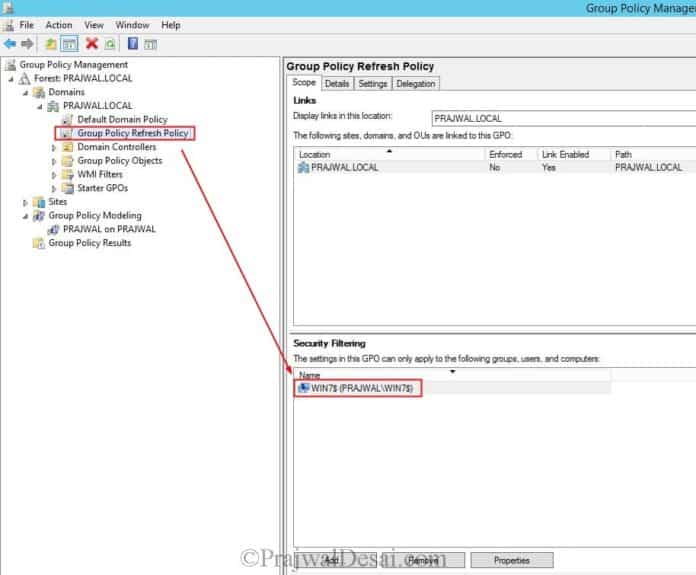The image size is (696, 575).
Task: Switch to the Delegation tab
Action: [415, 83]
